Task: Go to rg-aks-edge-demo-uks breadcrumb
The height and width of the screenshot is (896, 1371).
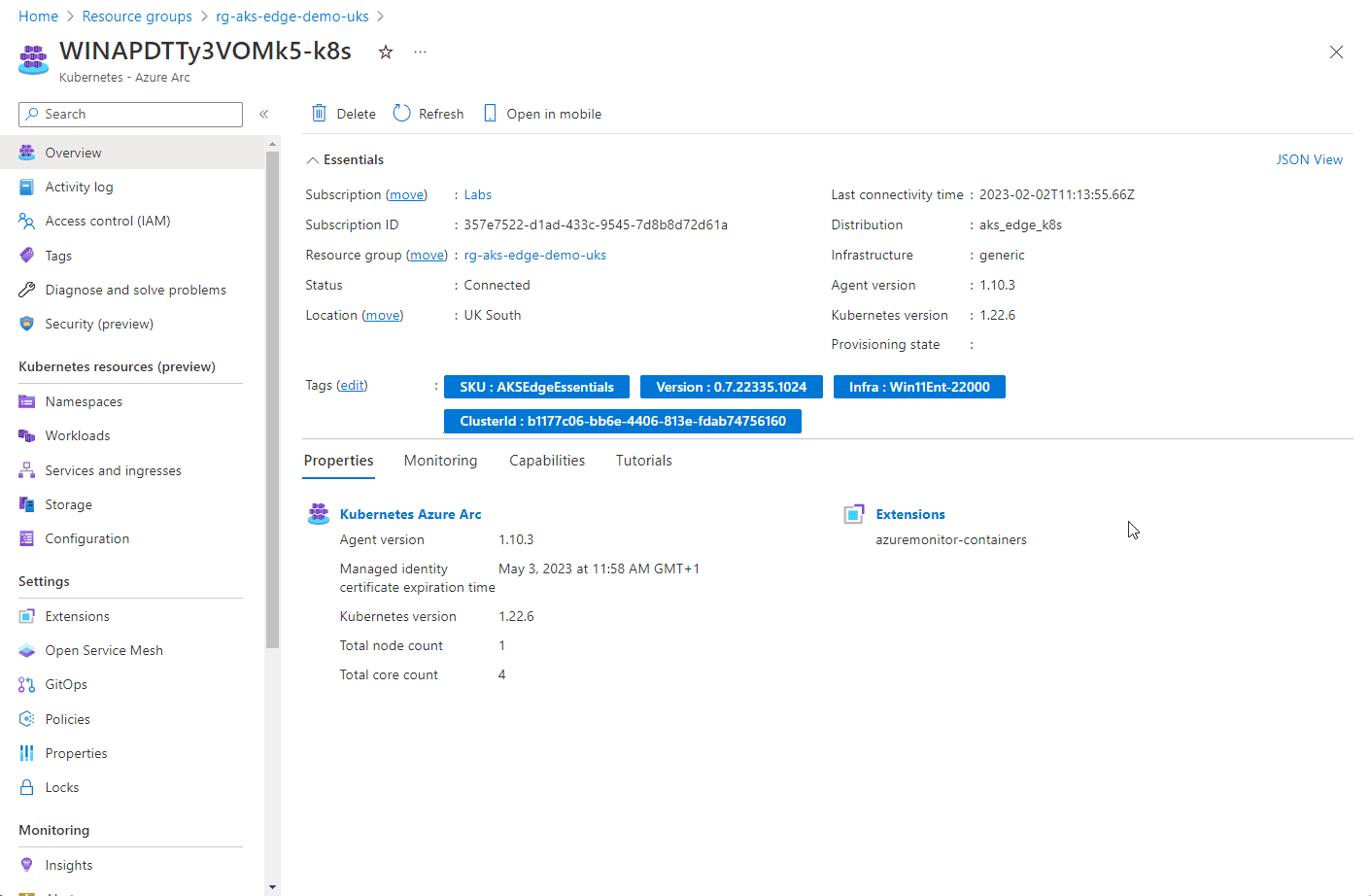Action: [x=292, y=17]
